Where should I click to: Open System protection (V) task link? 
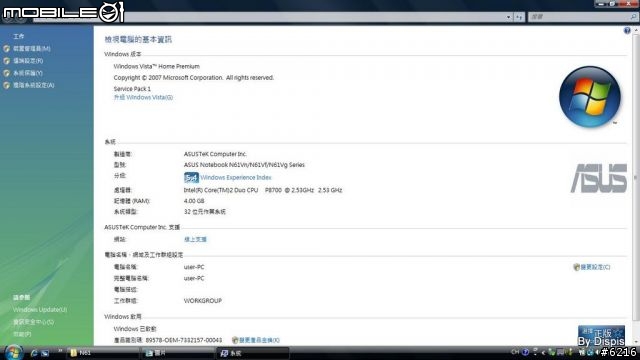coord(28,73)
